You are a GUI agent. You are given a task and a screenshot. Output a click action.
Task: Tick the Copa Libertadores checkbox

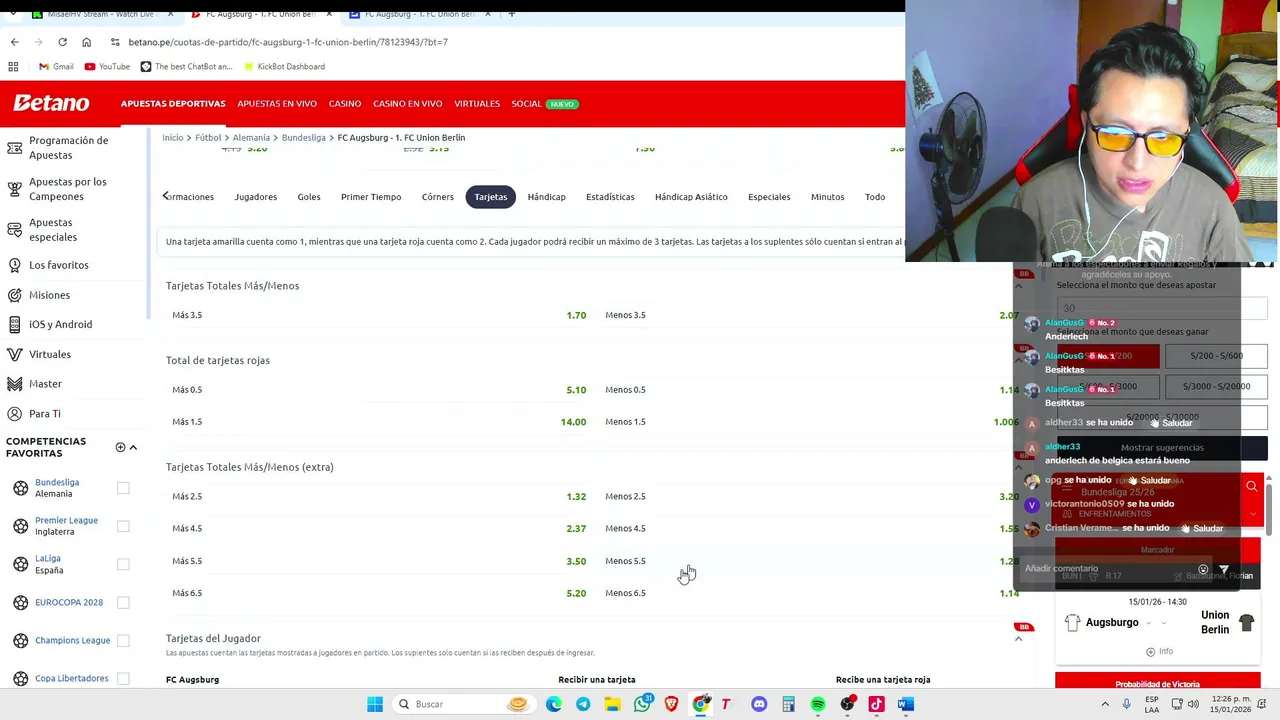pos(123,678)
